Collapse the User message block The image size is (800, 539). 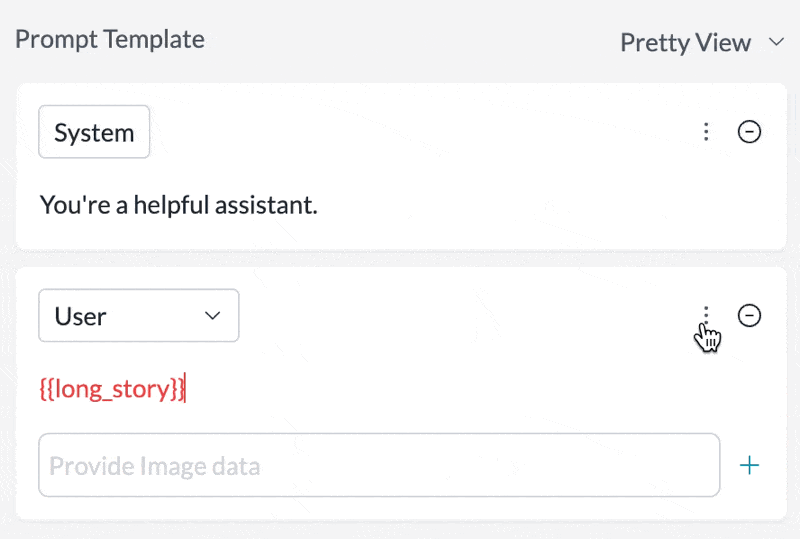(749, 316)
